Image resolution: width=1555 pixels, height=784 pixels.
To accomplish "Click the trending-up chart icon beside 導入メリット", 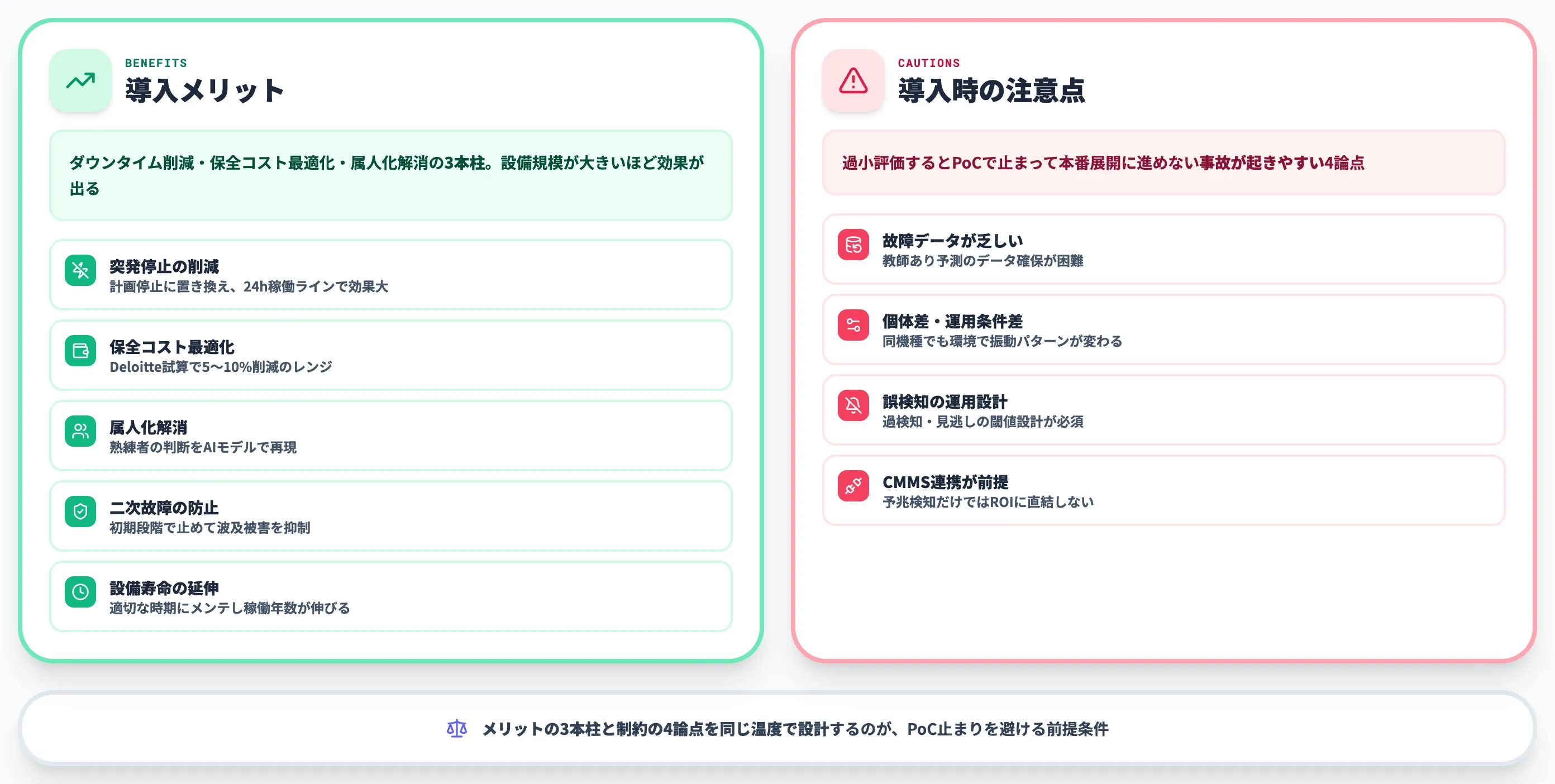I will click(x=80, y=80).
